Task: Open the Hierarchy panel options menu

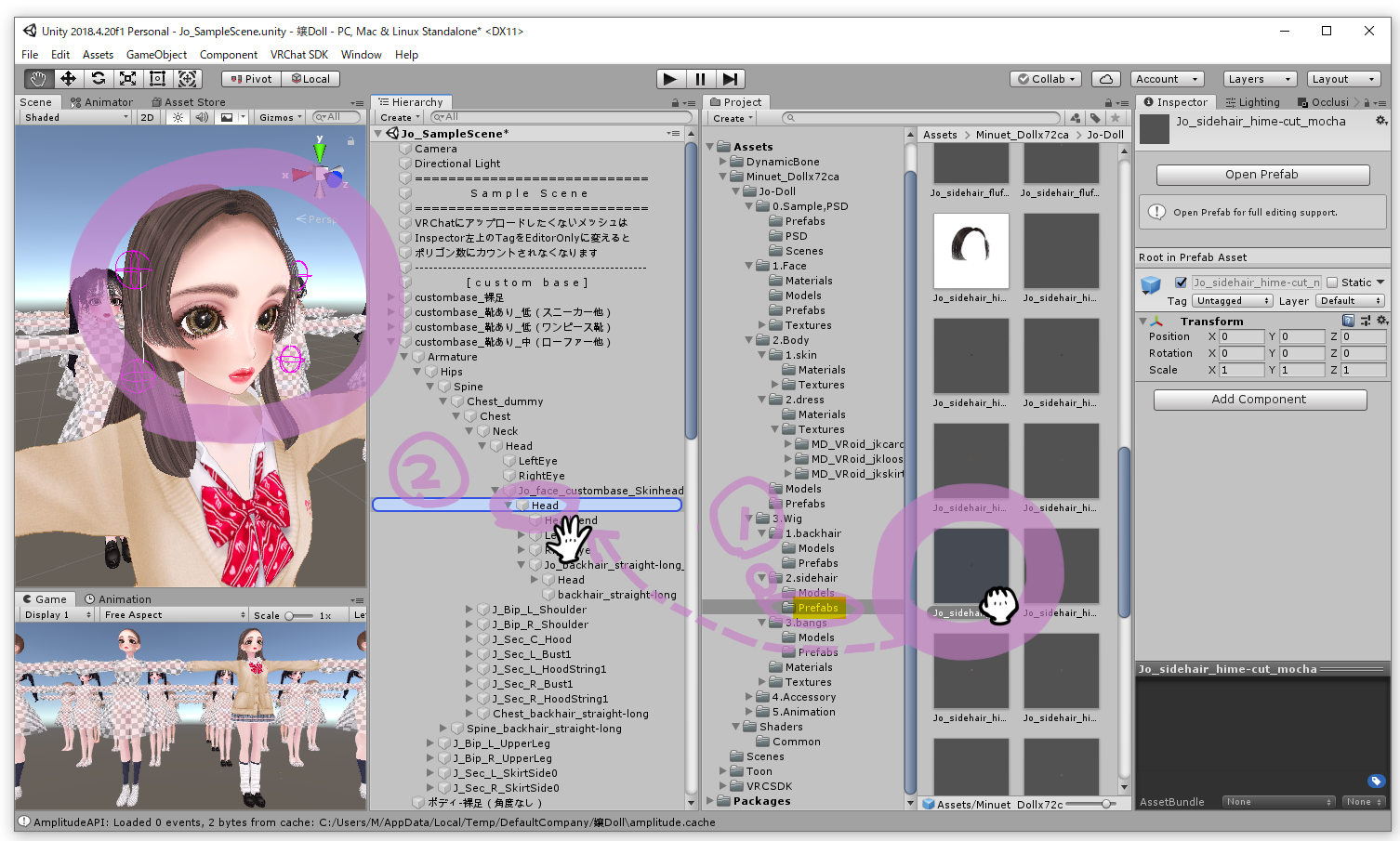Action: (689, 103)
